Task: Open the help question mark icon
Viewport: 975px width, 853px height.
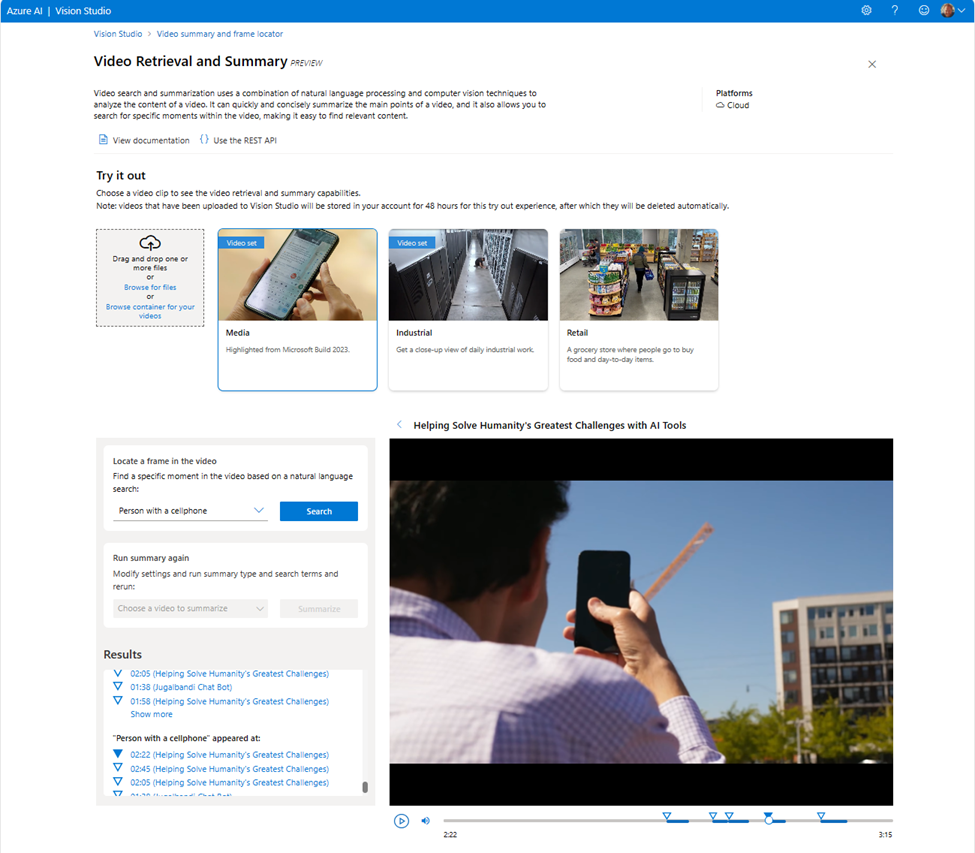Action: coord(895,11)
